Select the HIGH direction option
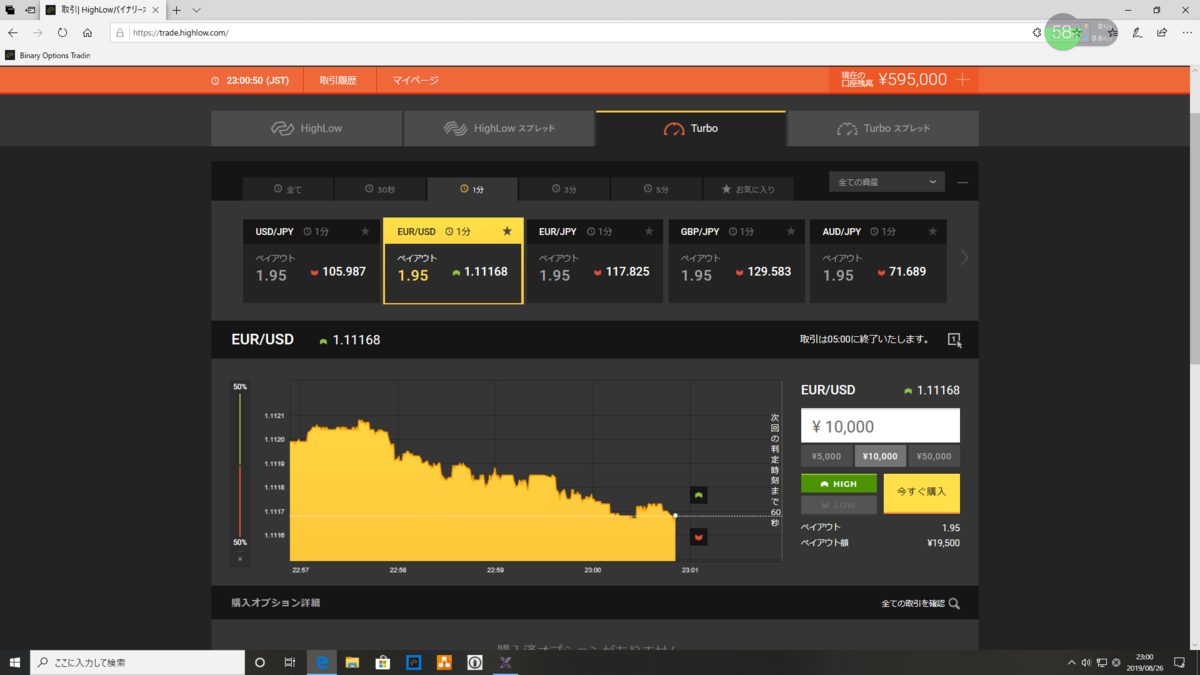 839,484
